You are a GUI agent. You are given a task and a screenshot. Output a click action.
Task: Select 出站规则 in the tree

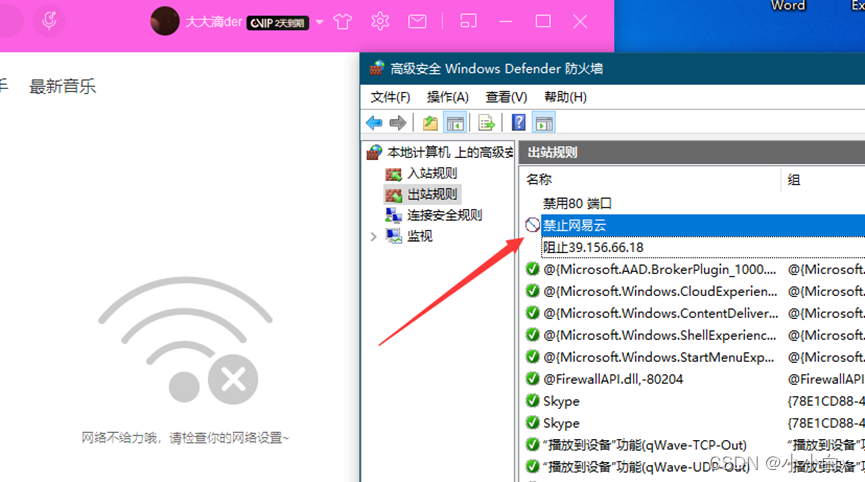pos(432,194)
